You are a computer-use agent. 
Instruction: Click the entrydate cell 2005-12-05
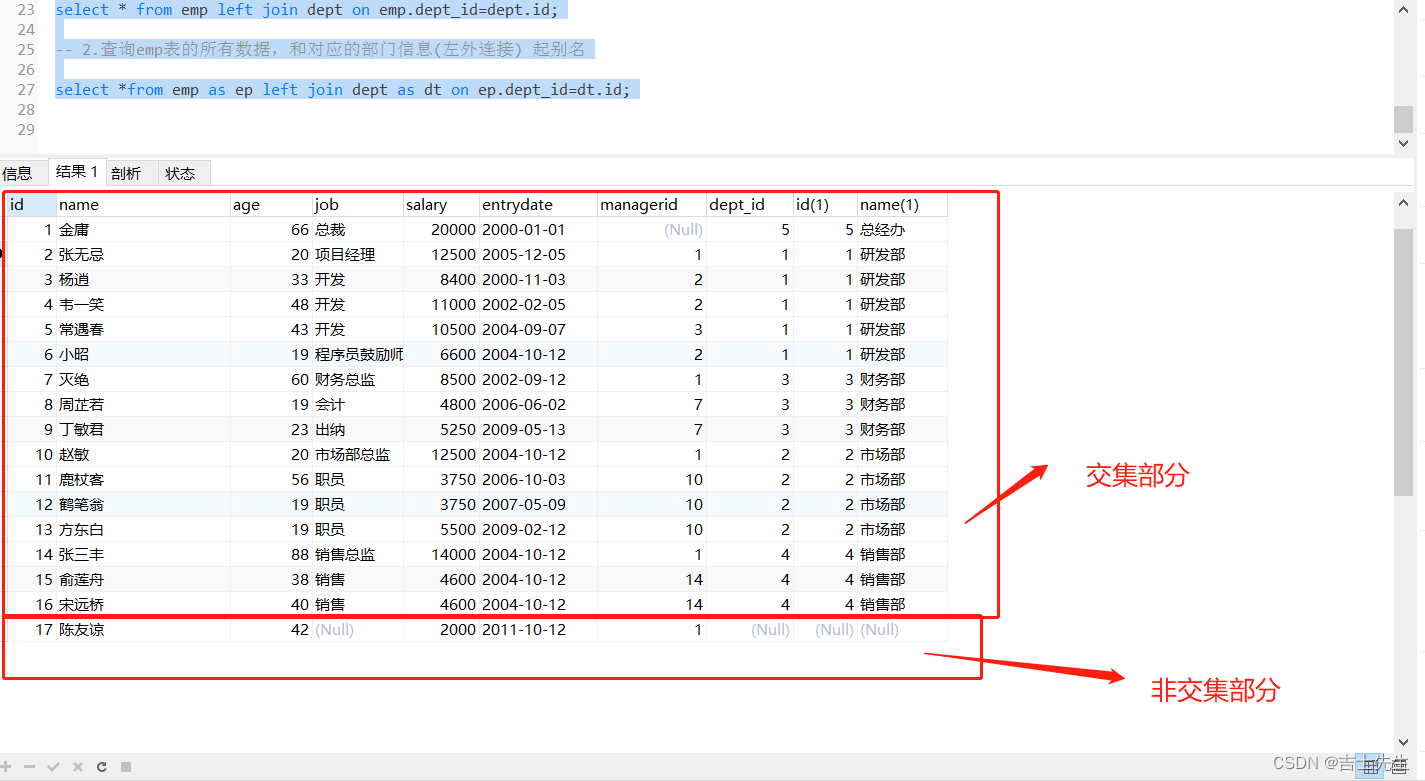539,254
